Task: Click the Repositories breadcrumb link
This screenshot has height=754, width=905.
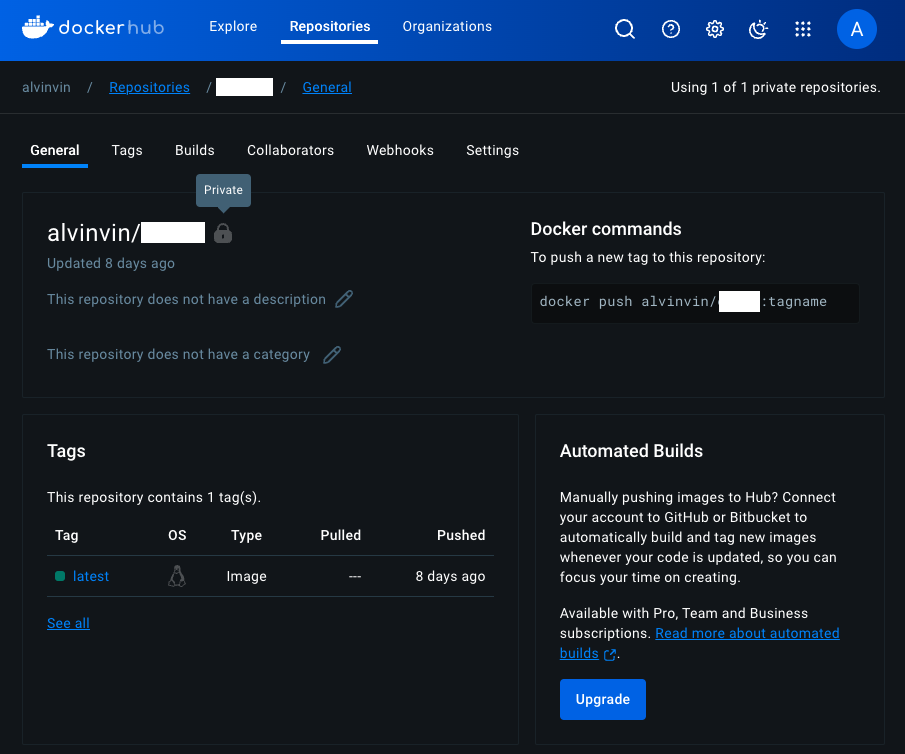Action: tap(149, 87)
